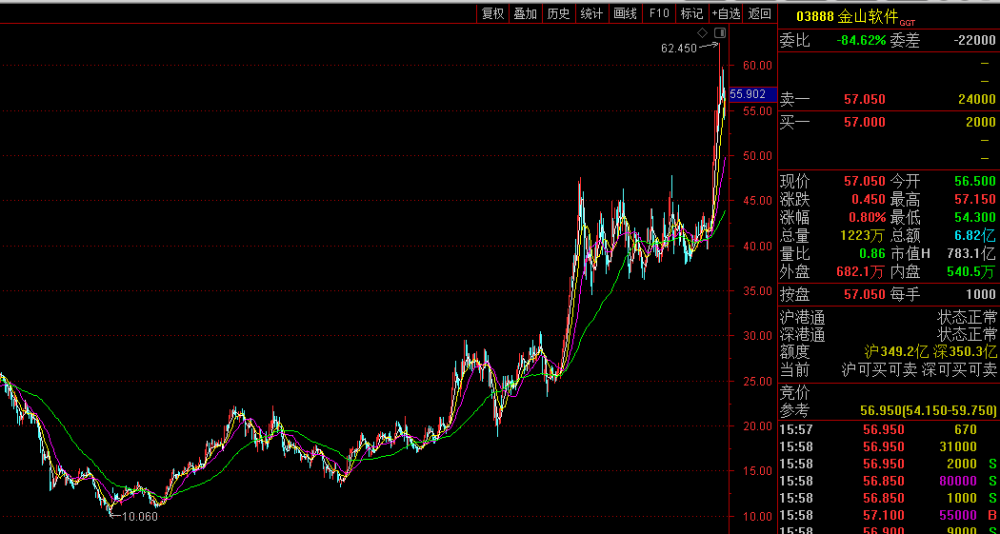
Task: Select the tick trade priced 57.100
Action: coord(888,515)
